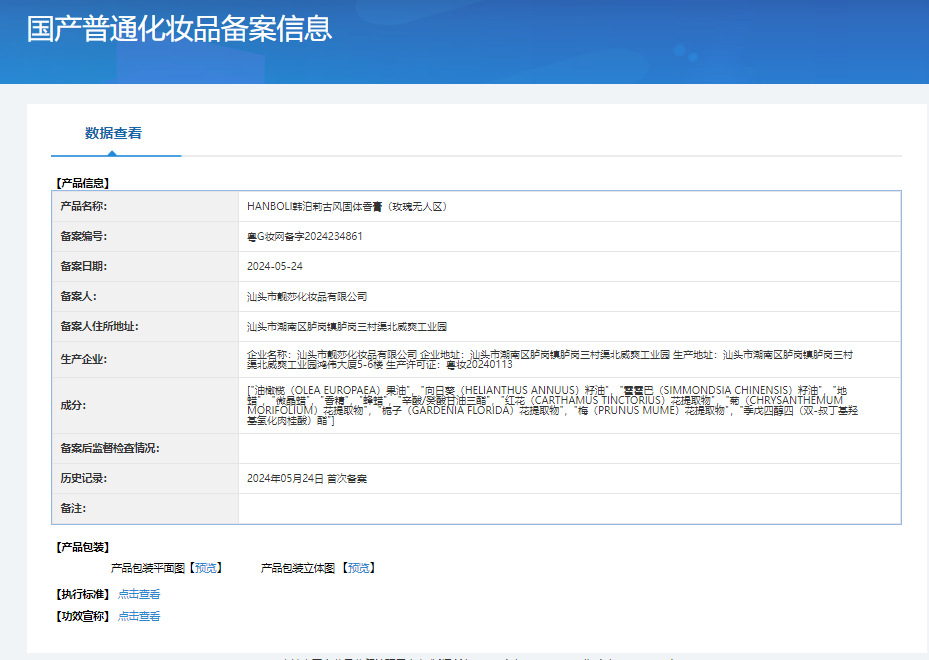The height and width of the screenshot is (660, 929).
Task: Click the 【产品包装】 section heading
Action: 83,547
